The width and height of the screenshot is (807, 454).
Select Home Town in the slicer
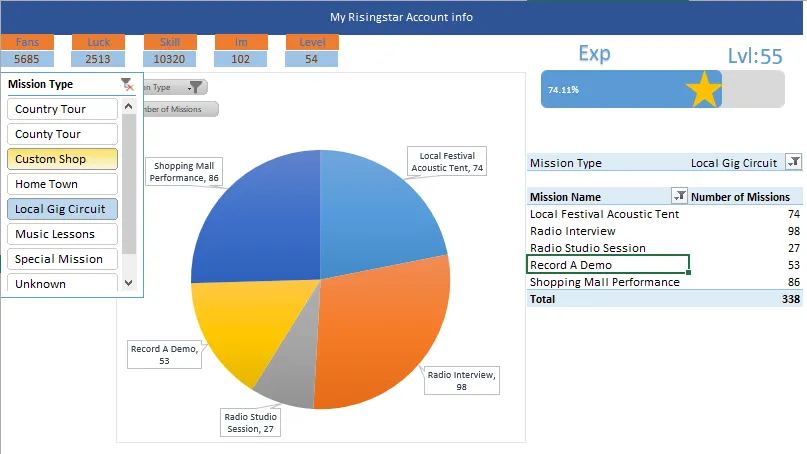point(62,184)
